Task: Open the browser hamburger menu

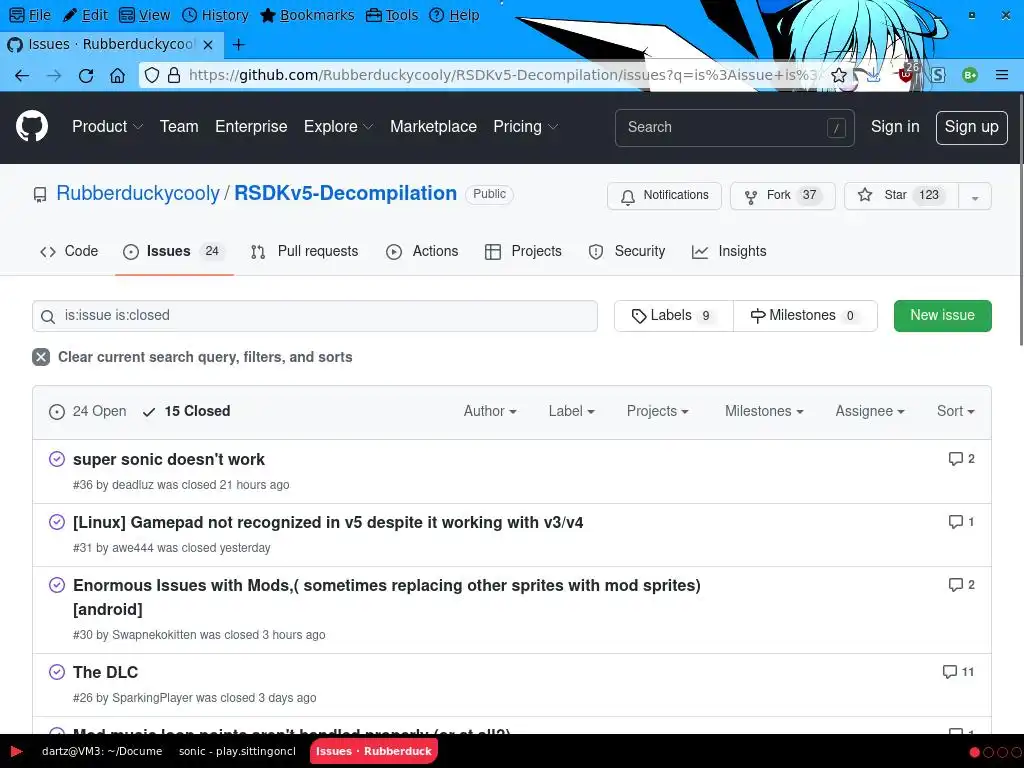Action: click(1002, 75)
